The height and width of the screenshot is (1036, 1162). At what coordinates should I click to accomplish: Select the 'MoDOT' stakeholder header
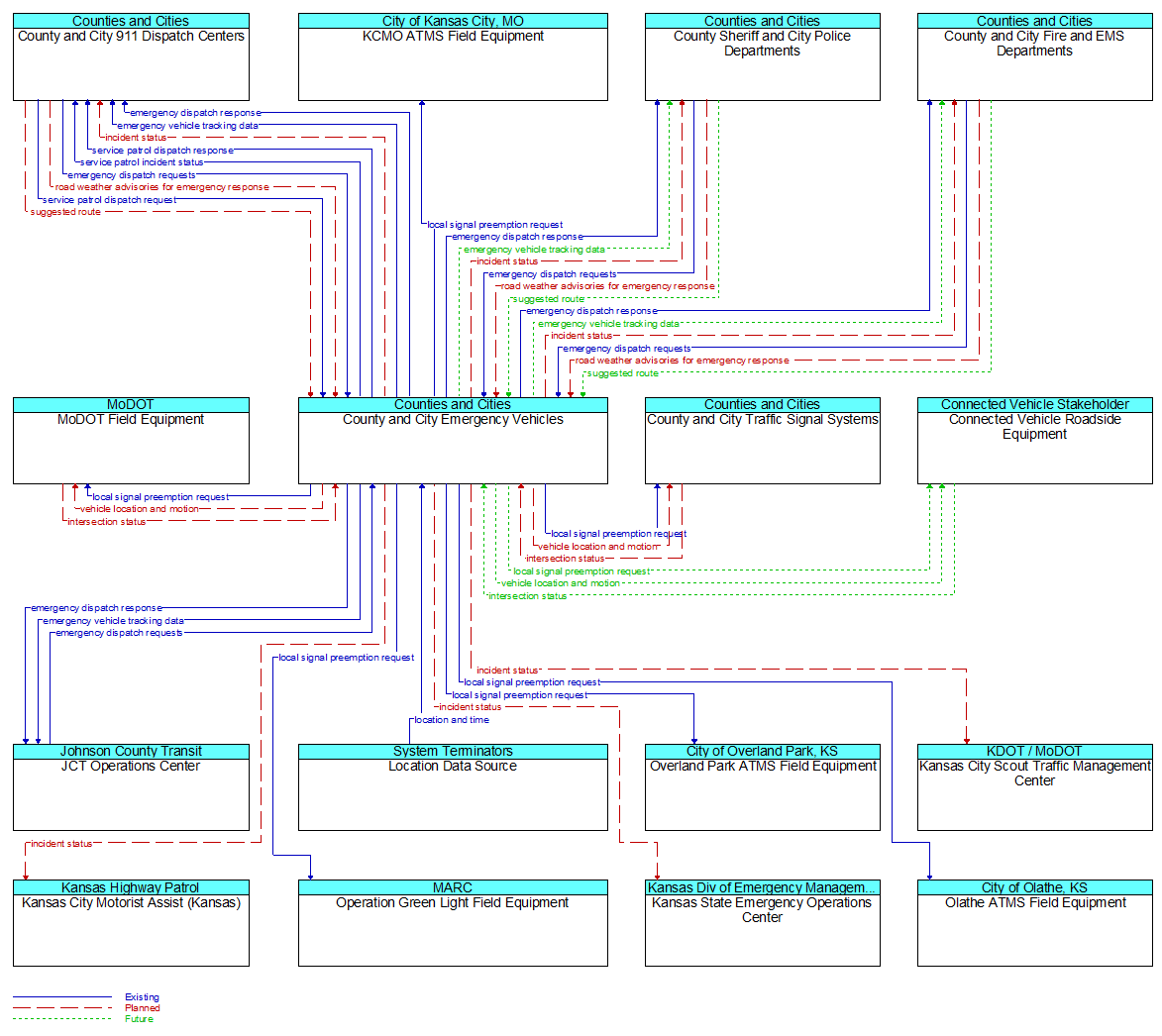tap(131, 405)
